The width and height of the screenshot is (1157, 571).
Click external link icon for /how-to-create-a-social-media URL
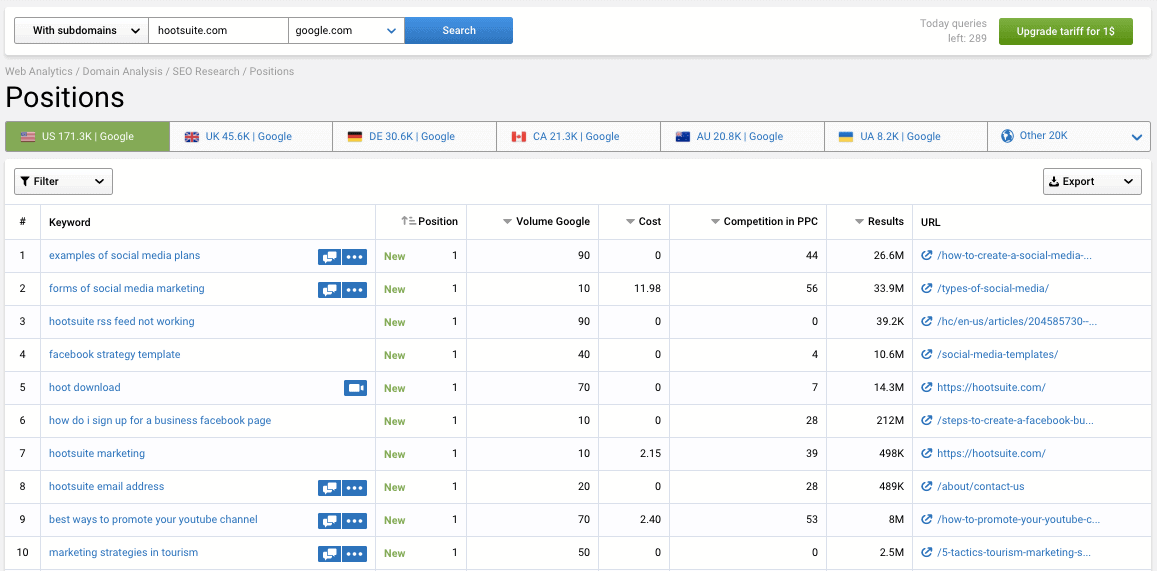point(927,255)
